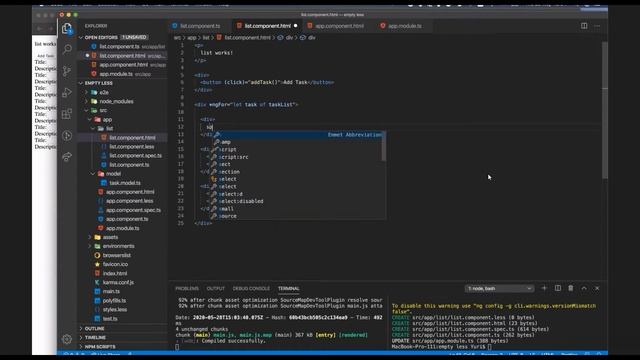Click the editor vertical scrollbar
640x360 pixels.
coord(605,109)
